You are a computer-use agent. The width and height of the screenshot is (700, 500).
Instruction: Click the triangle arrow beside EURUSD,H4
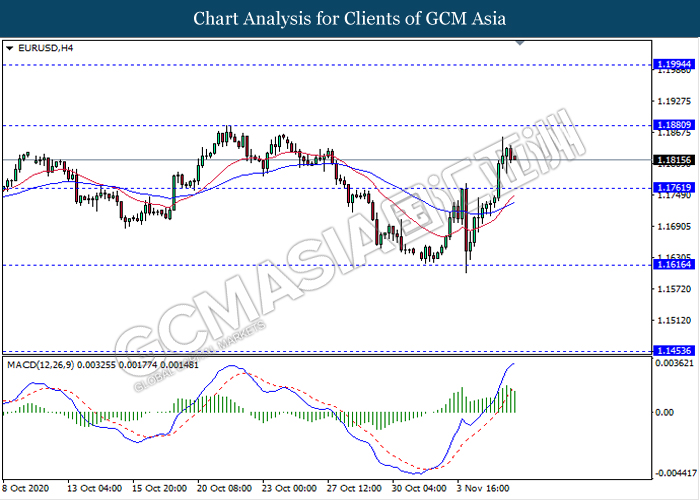tap(10, 48)
